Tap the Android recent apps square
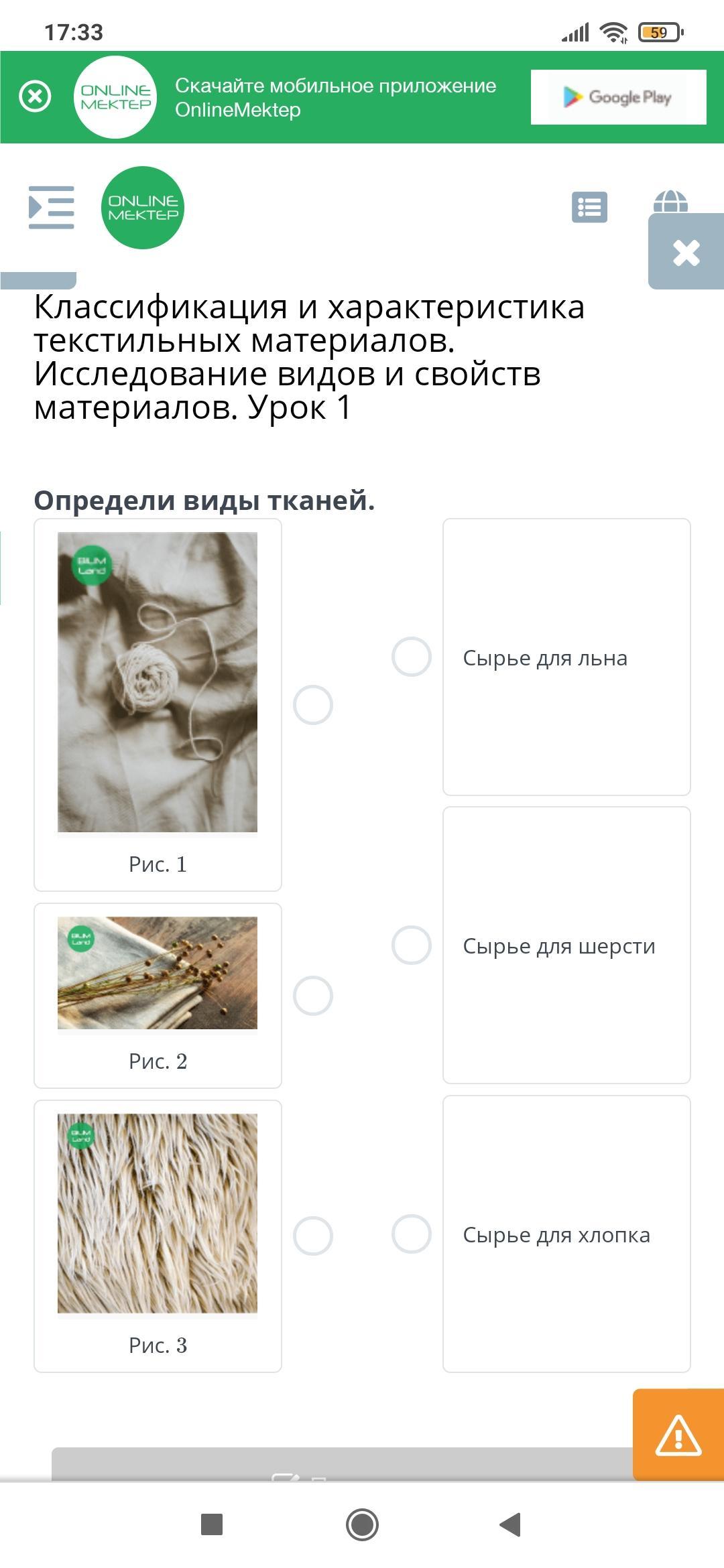724x1568 pixels. [212, 1524]
